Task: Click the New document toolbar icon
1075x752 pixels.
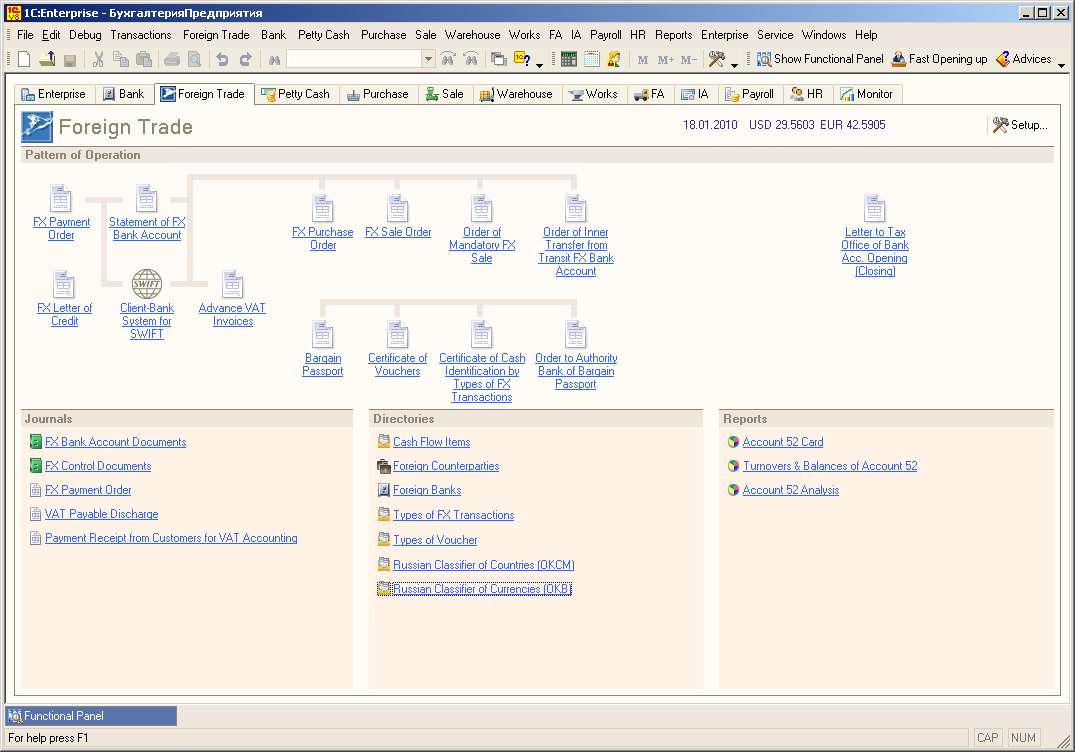Action: point(24,59)
